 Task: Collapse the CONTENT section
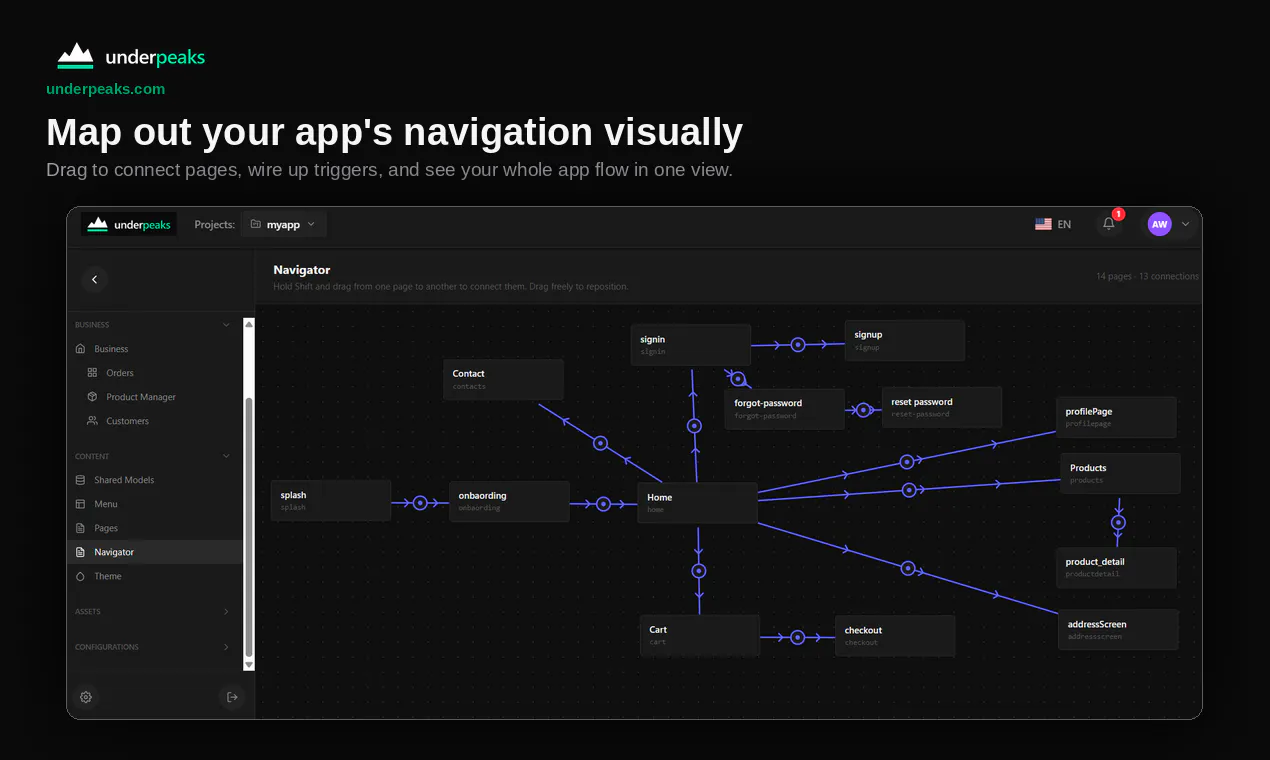[x=226, y=456]
